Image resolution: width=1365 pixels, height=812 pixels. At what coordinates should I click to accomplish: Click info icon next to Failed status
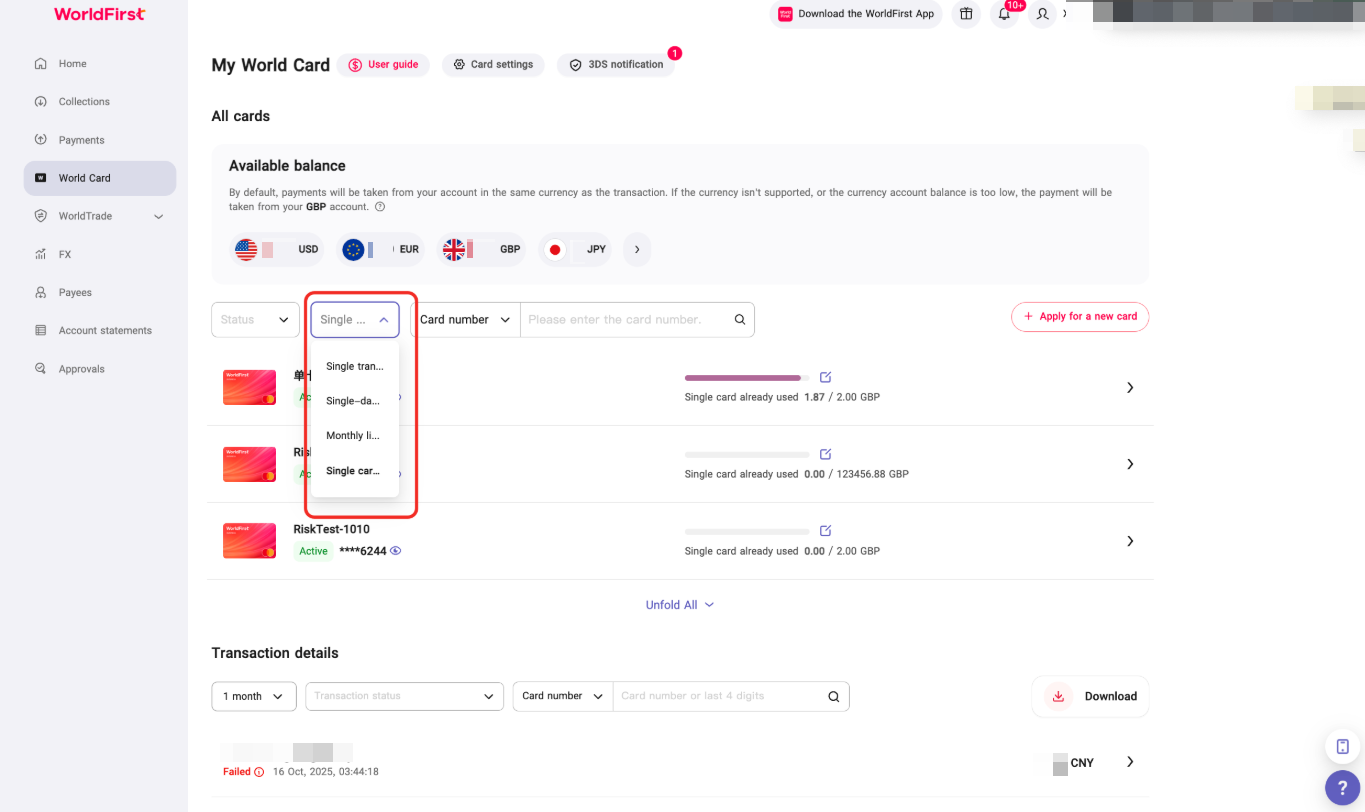point(259,772)
